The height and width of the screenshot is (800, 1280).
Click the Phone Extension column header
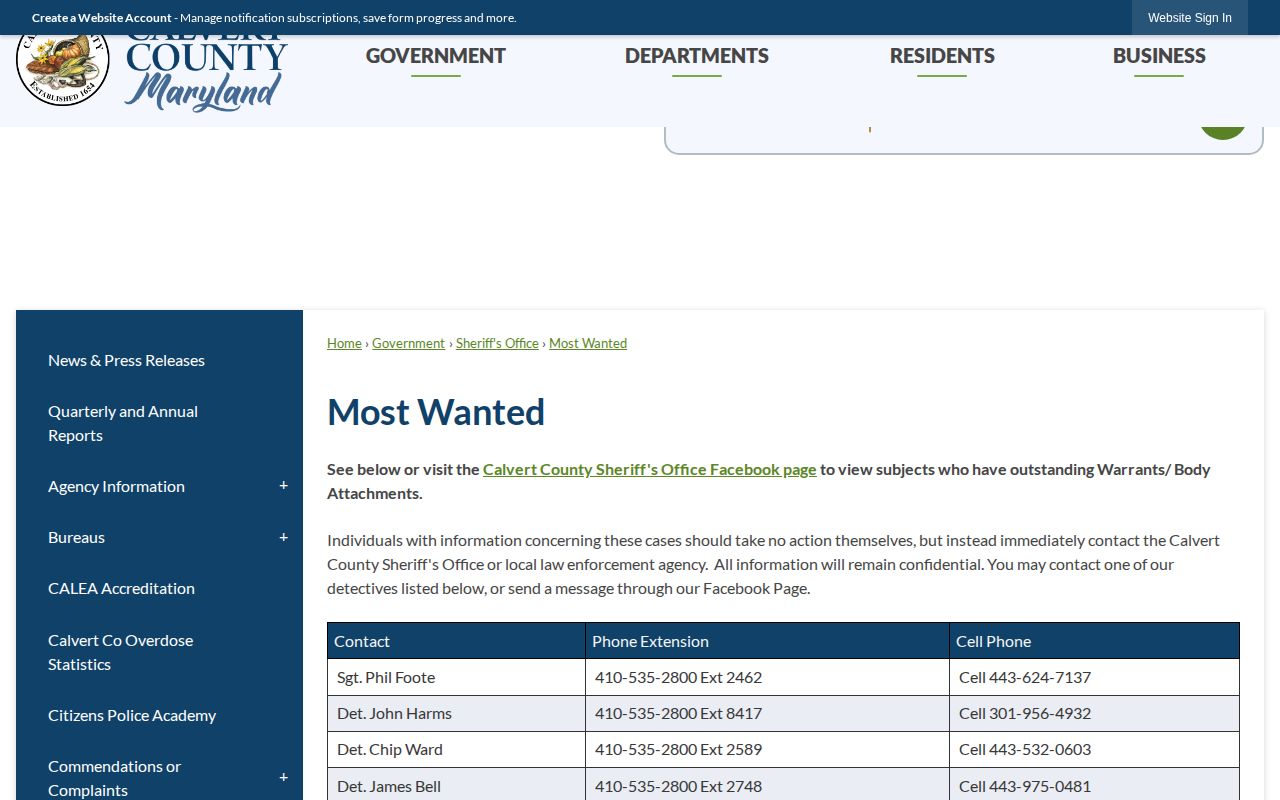tap(767, 641)
